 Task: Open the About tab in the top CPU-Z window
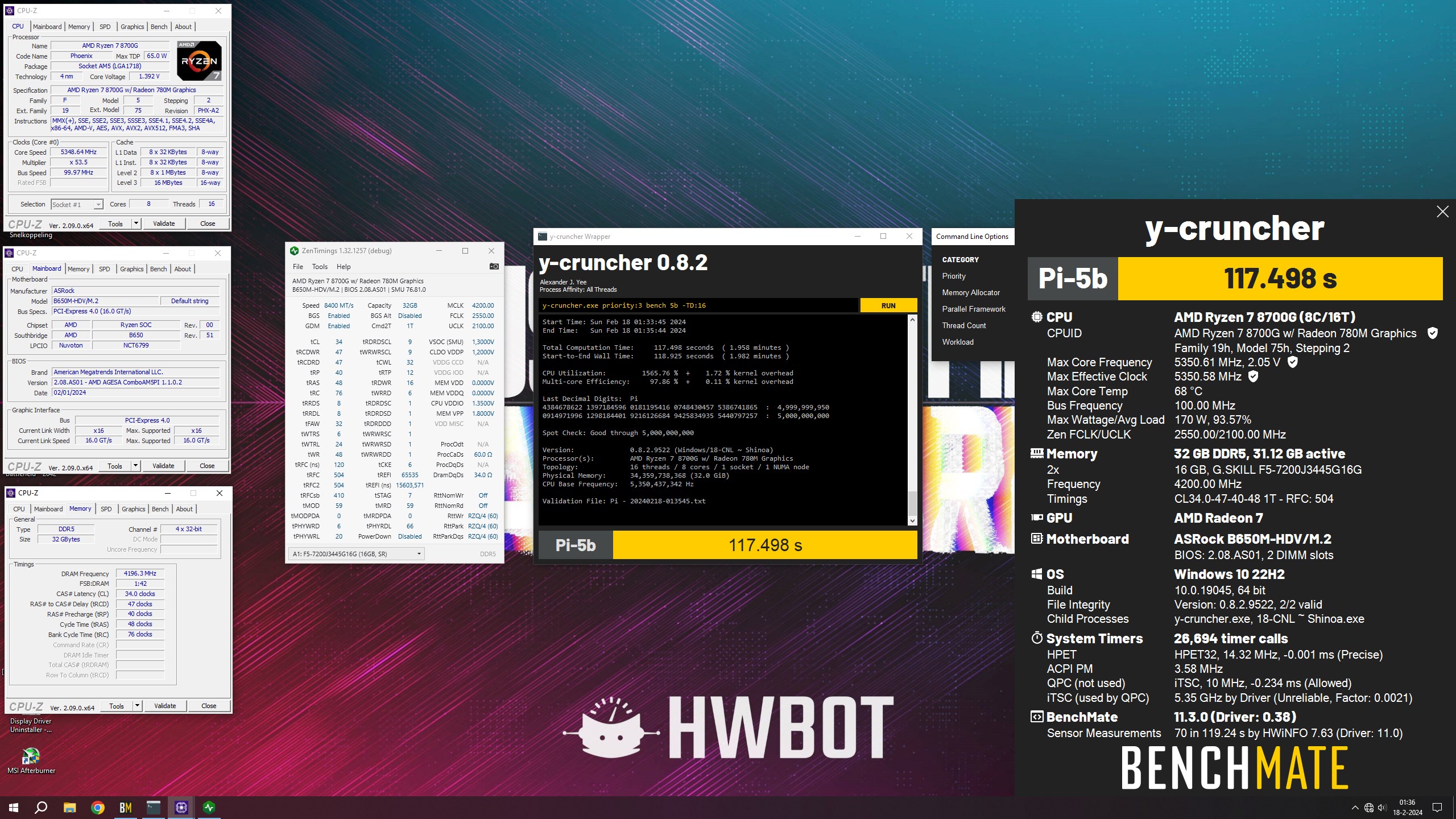[183, 27]
